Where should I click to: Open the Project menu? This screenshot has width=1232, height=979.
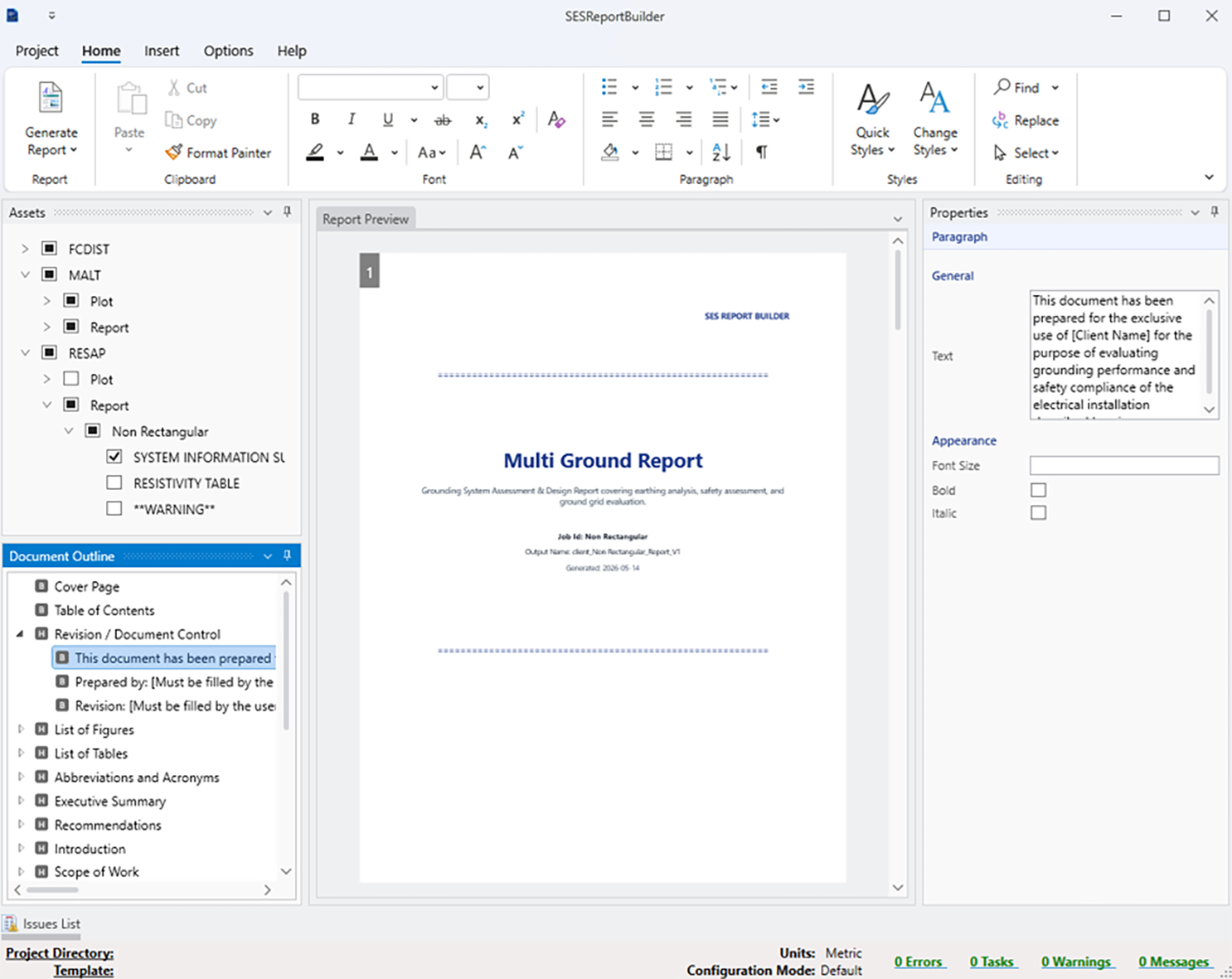click(x=36, y=51)
